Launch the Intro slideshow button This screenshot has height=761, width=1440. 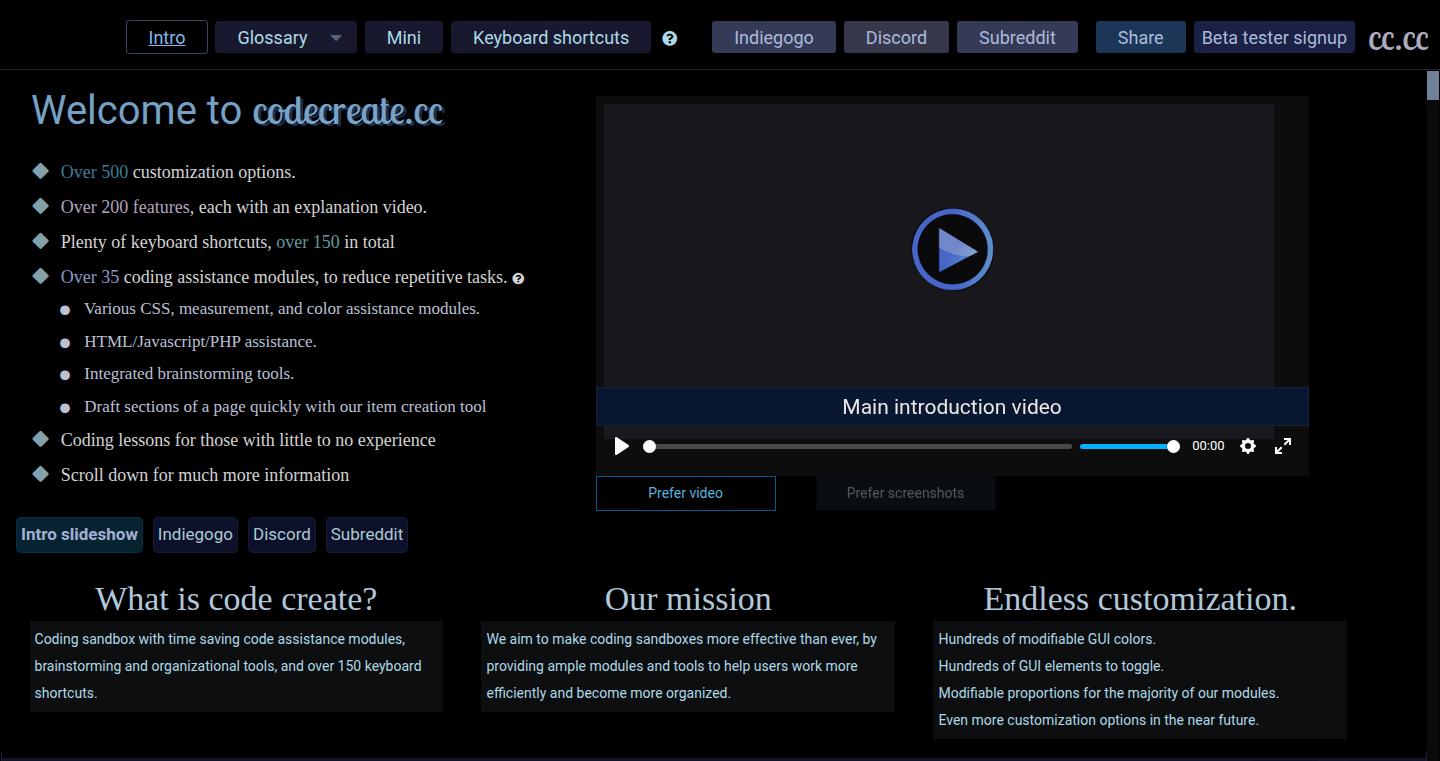click(x=79, y=535)
